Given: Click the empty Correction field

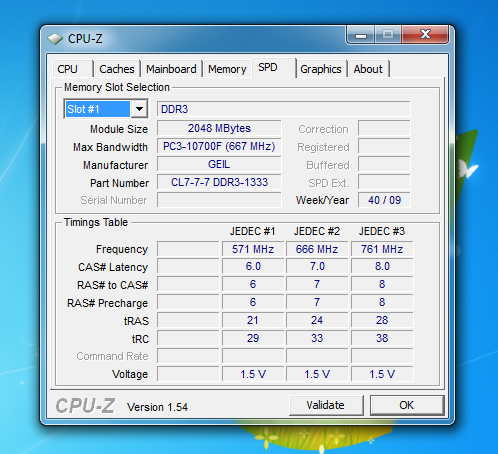Looking at the screenshot, I should coord(384,128).
